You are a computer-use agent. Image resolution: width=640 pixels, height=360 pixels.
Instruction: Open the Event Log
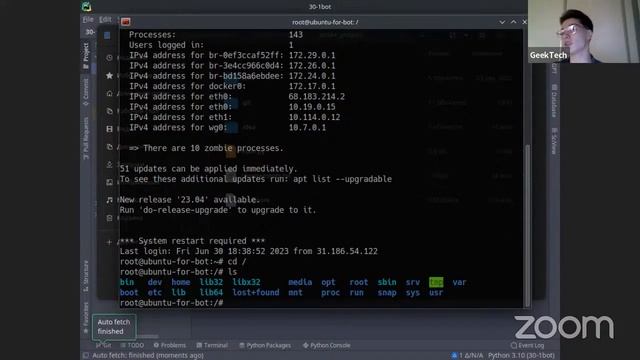[527, 345]
